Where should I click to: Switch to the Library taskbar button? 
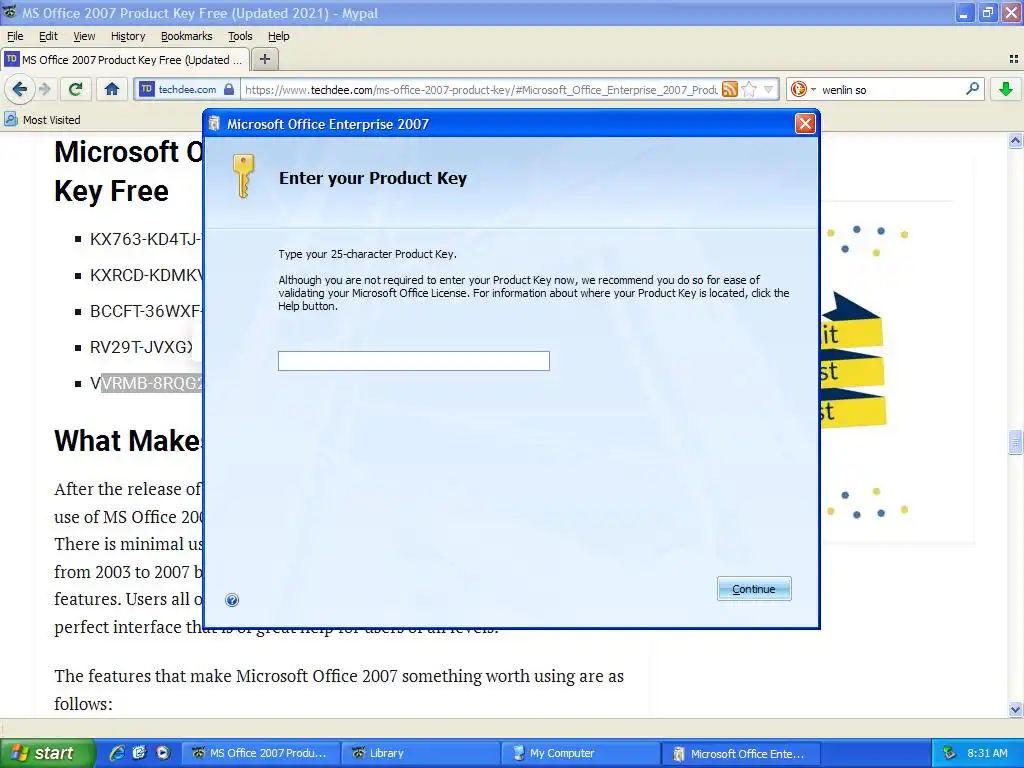421,753
